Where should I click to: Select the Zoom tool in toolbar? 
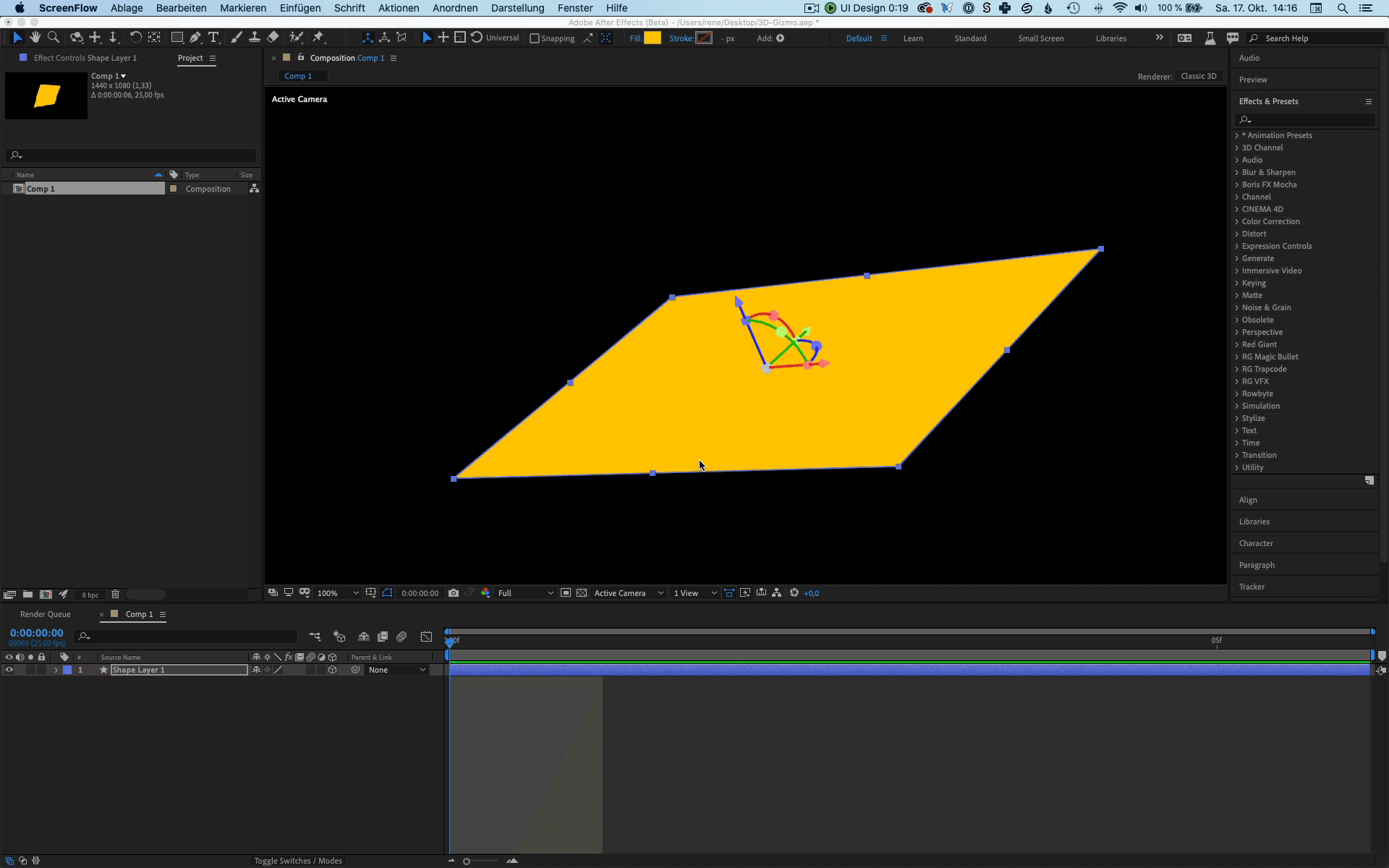53,38
